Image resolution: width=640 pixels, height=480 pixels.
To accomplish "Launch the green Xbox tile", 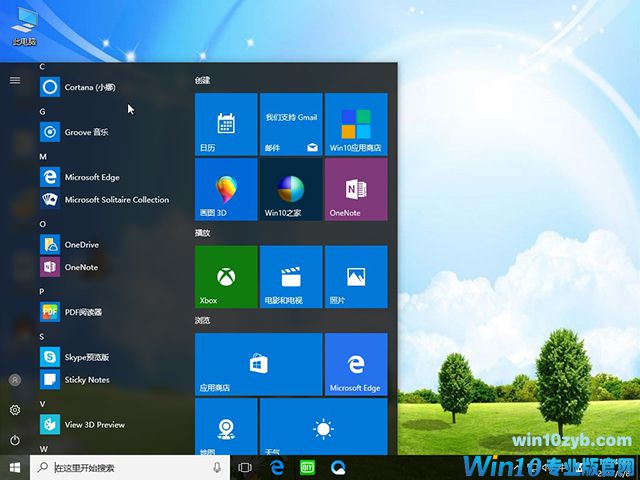I will (226, 277).
